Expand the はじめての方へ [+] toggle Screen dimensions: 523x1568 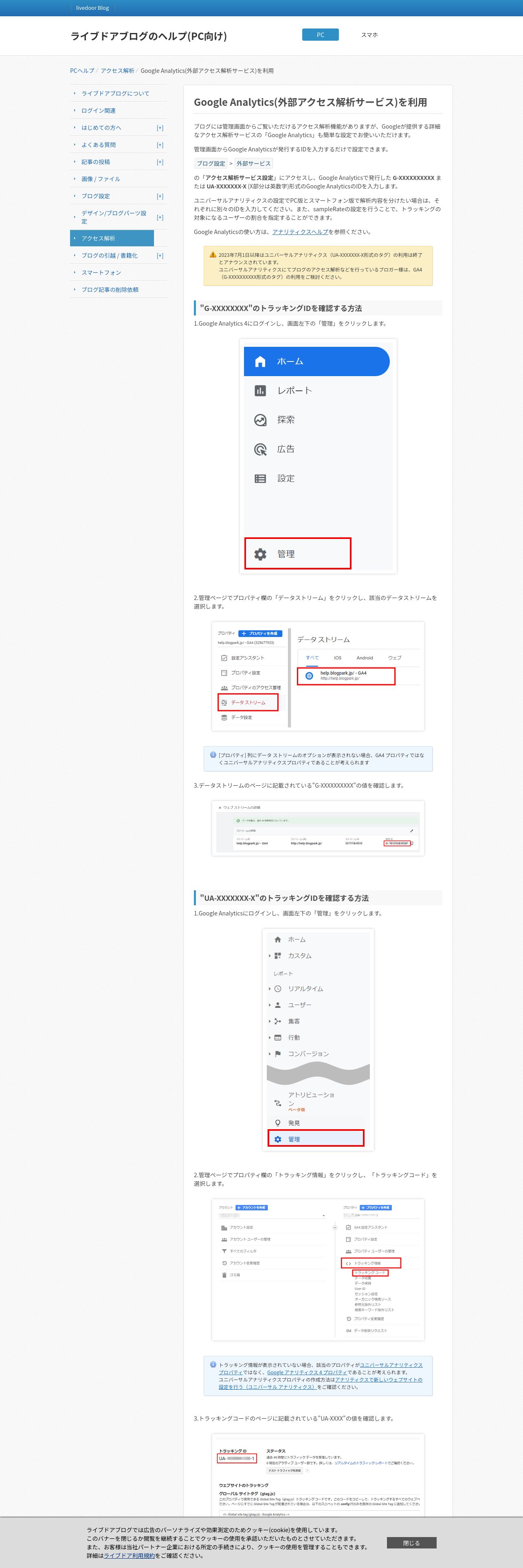(x=160, y=128)
